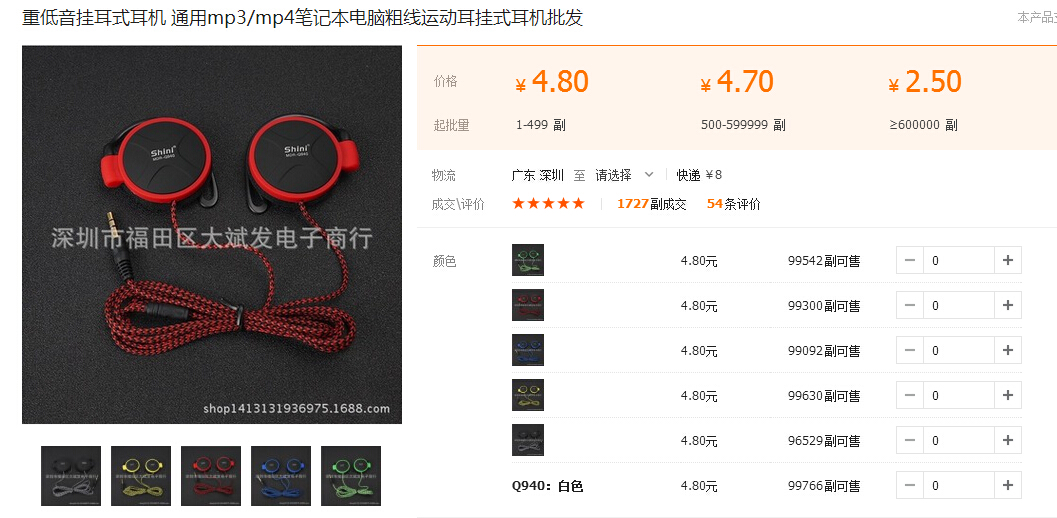
Task: Select the green earphone color swatch
Action: 528,260
